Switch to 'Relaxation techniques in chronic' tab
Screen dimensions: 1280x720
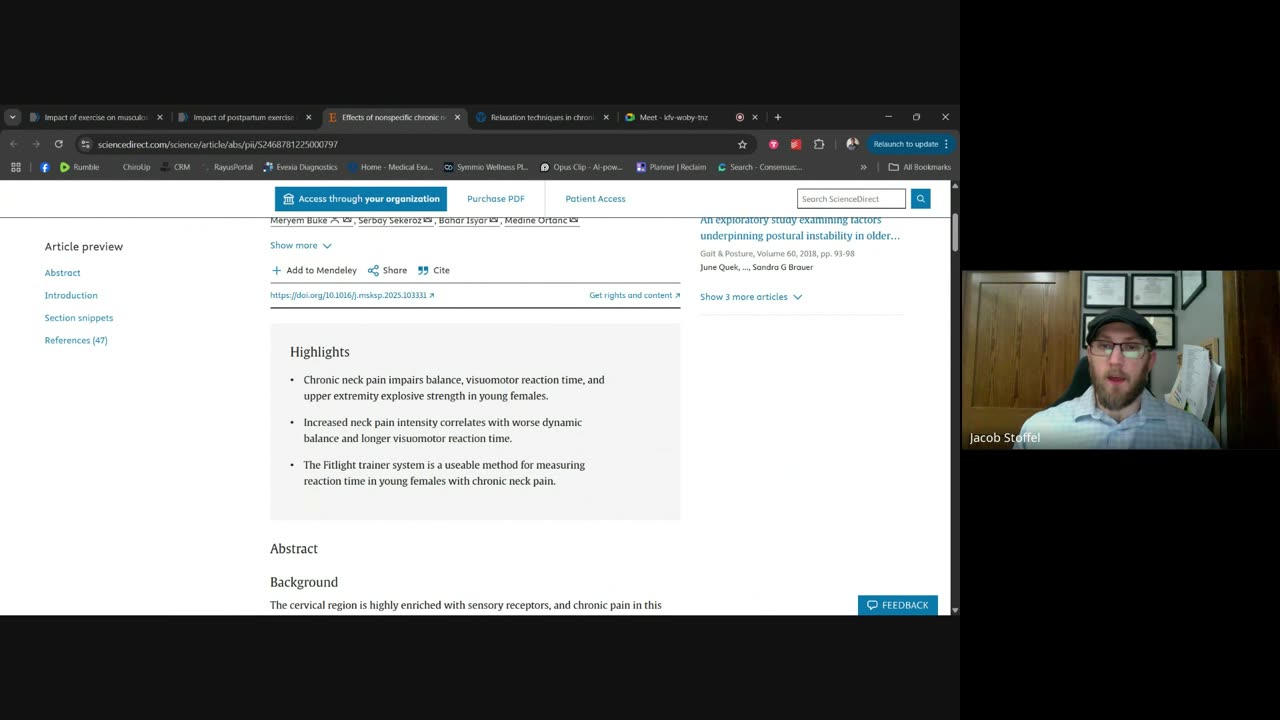[542, 117]
